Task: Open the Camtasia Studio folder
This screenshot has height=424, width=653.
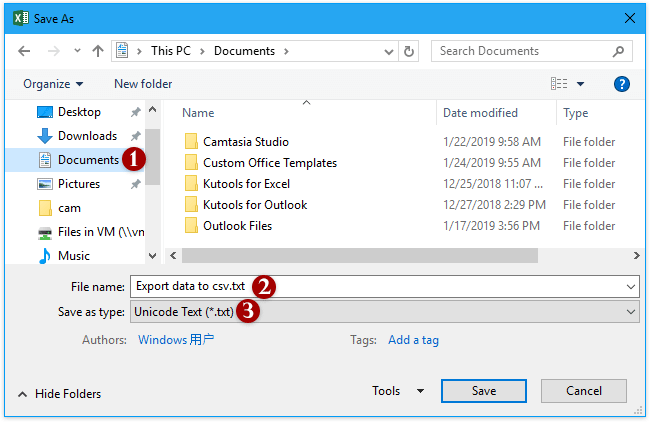Action: [245, 142]
